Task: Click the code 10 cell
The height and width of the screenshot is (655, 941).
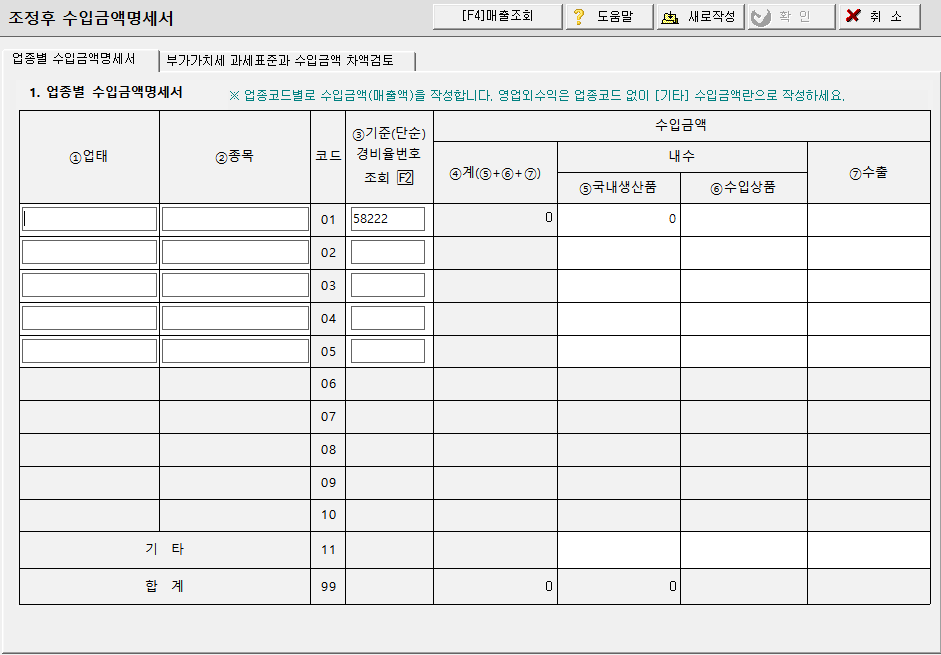Action: 328,515
